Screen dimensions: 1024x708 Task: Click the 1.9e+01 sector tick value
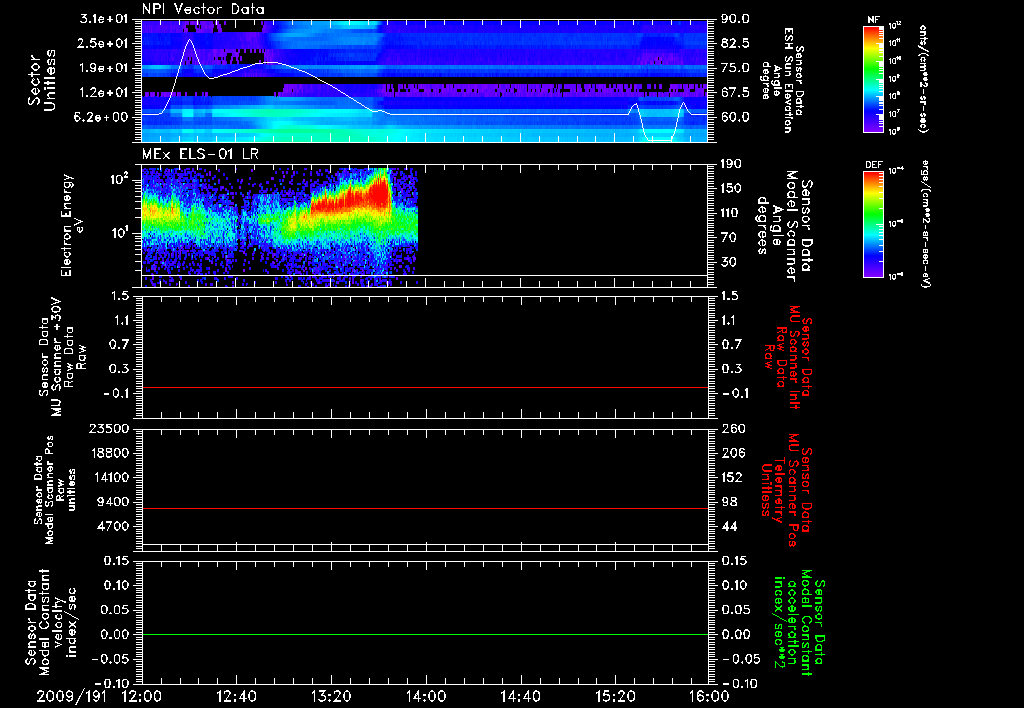tap(104, 68)
